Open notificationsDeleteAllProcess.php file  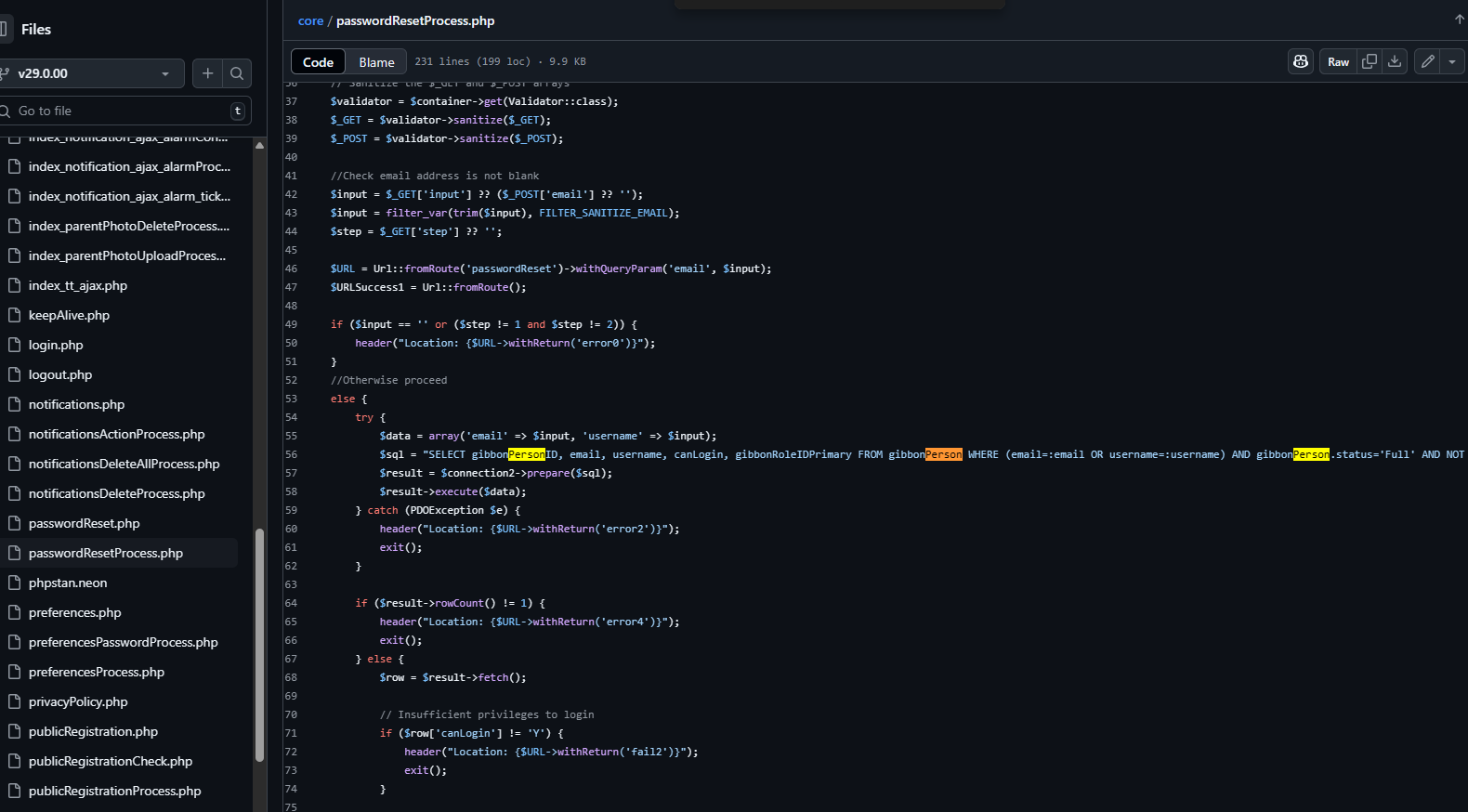(x=125, y=464)
